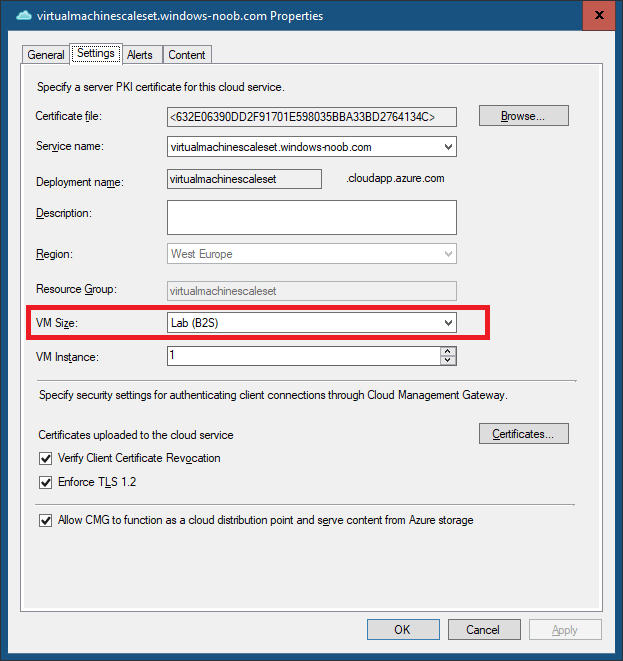The width and height of the screenshot is (623, 661).
Task: Click 'Certificates uploaded to the cloud service' label
Action: 136,435
